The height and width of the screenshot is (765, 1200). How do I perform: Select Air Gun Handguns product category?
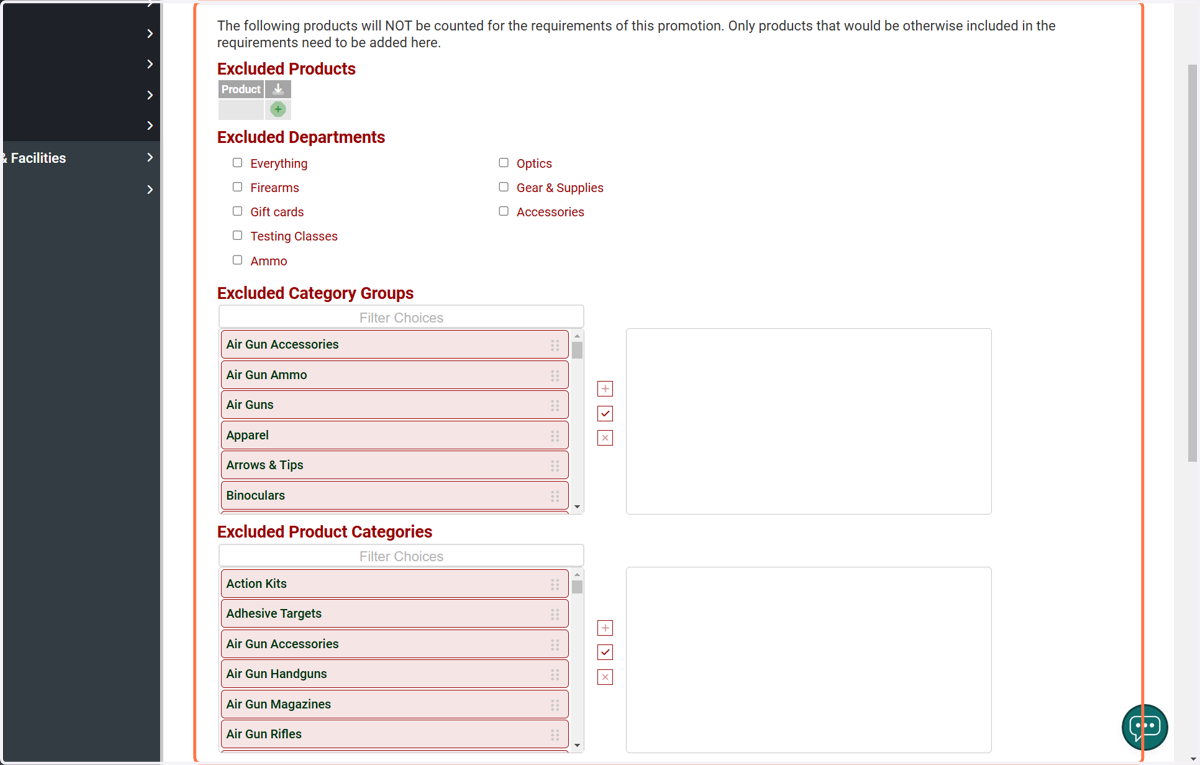[394, 674]
